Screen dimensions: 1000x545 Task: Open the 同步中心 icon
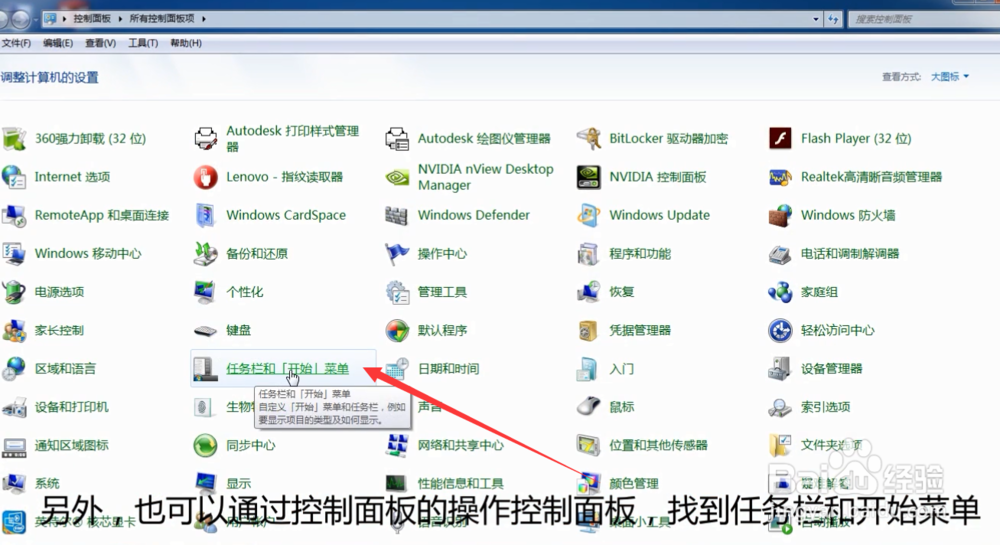[205, 445]
